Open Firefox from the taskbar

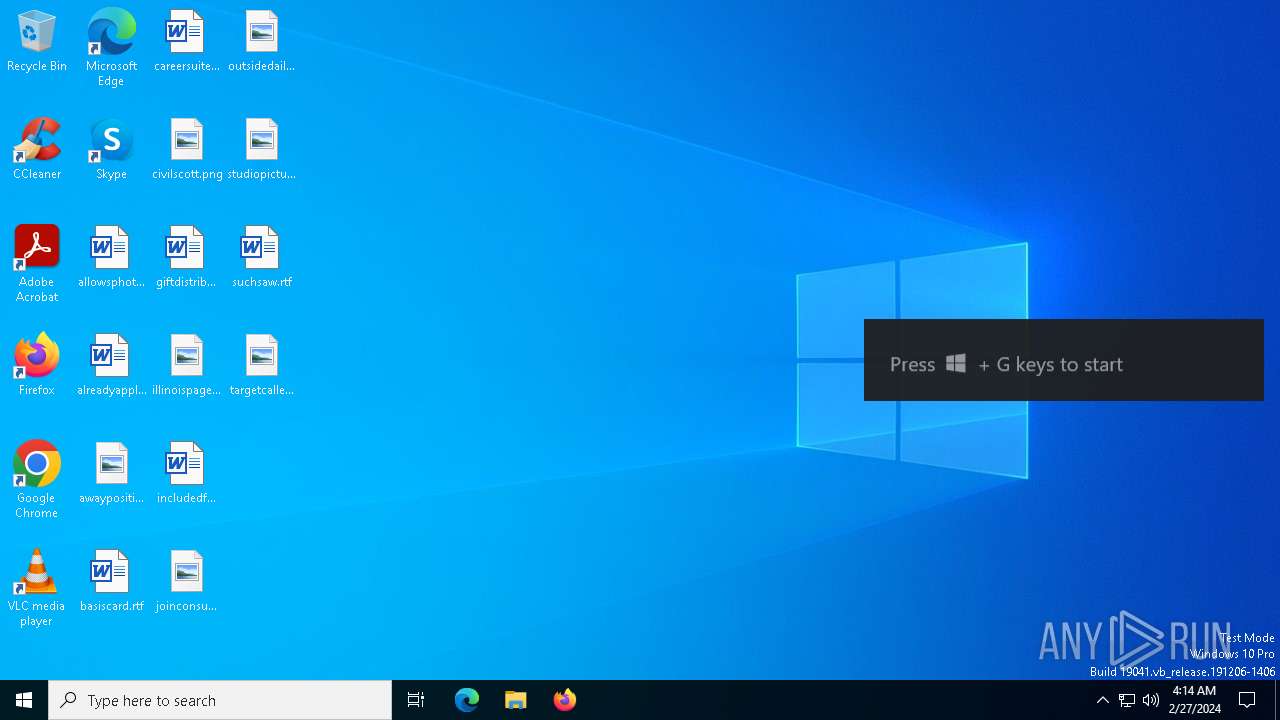565,700
